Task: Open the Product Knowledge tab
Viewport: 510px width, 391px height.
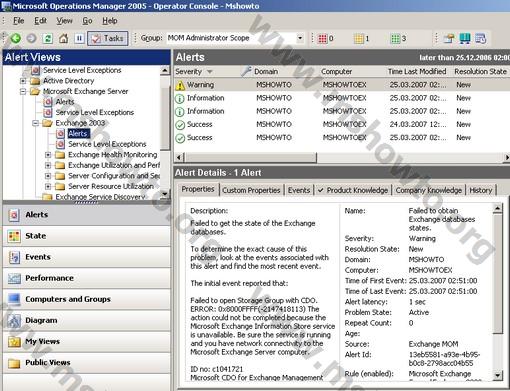Action: tap(353, 190)
